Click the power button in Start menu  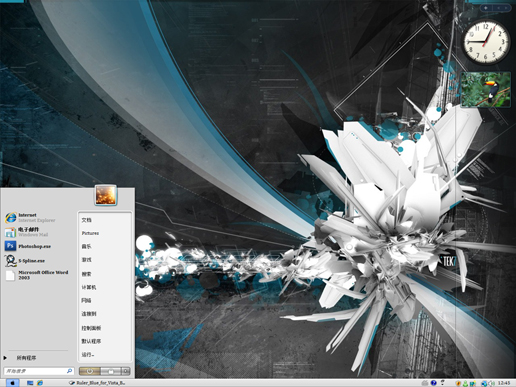pos(89,371)
